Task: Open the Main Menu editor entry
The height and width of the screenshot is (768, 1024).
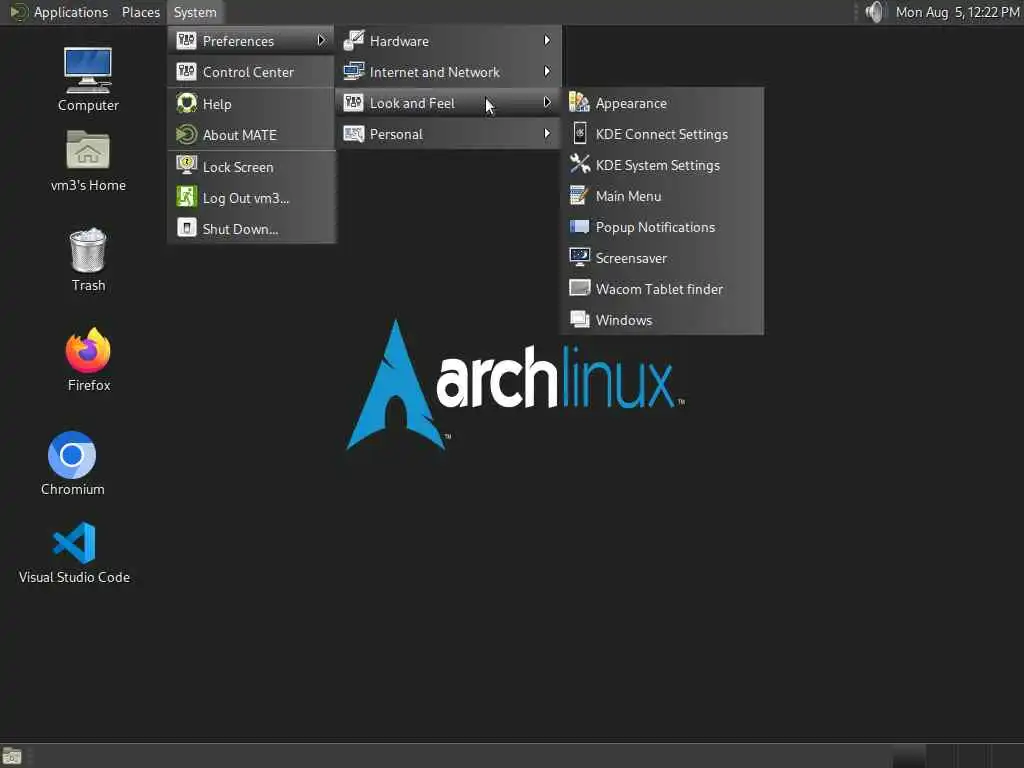Action: [662, 196]
